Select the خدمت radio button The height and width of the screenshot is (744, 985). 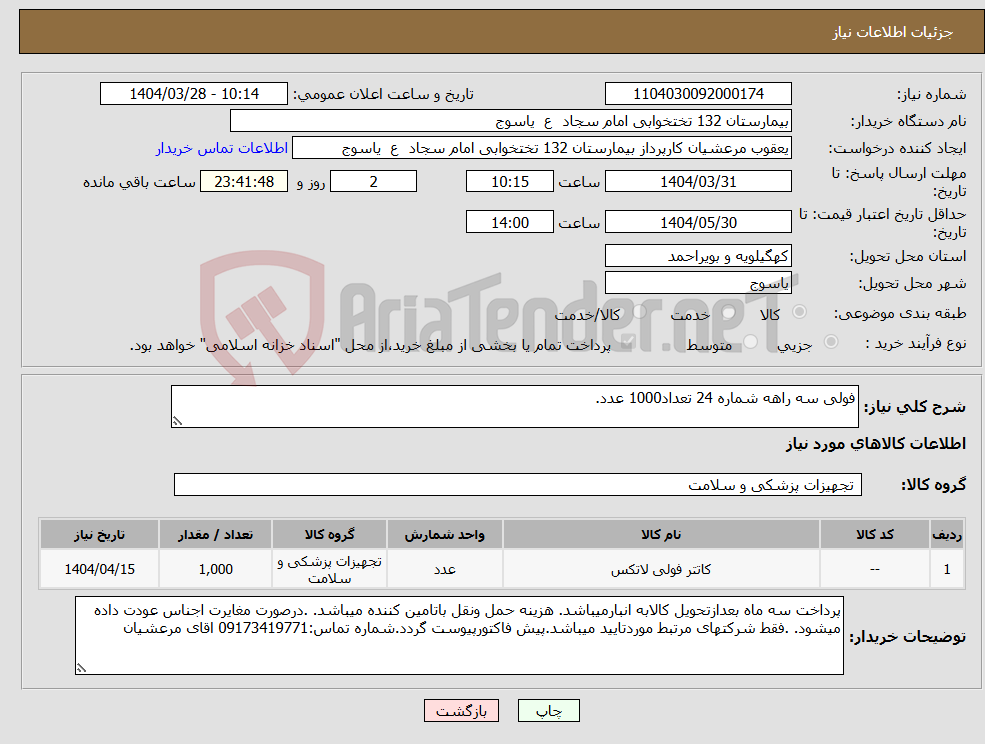[727, 312]
